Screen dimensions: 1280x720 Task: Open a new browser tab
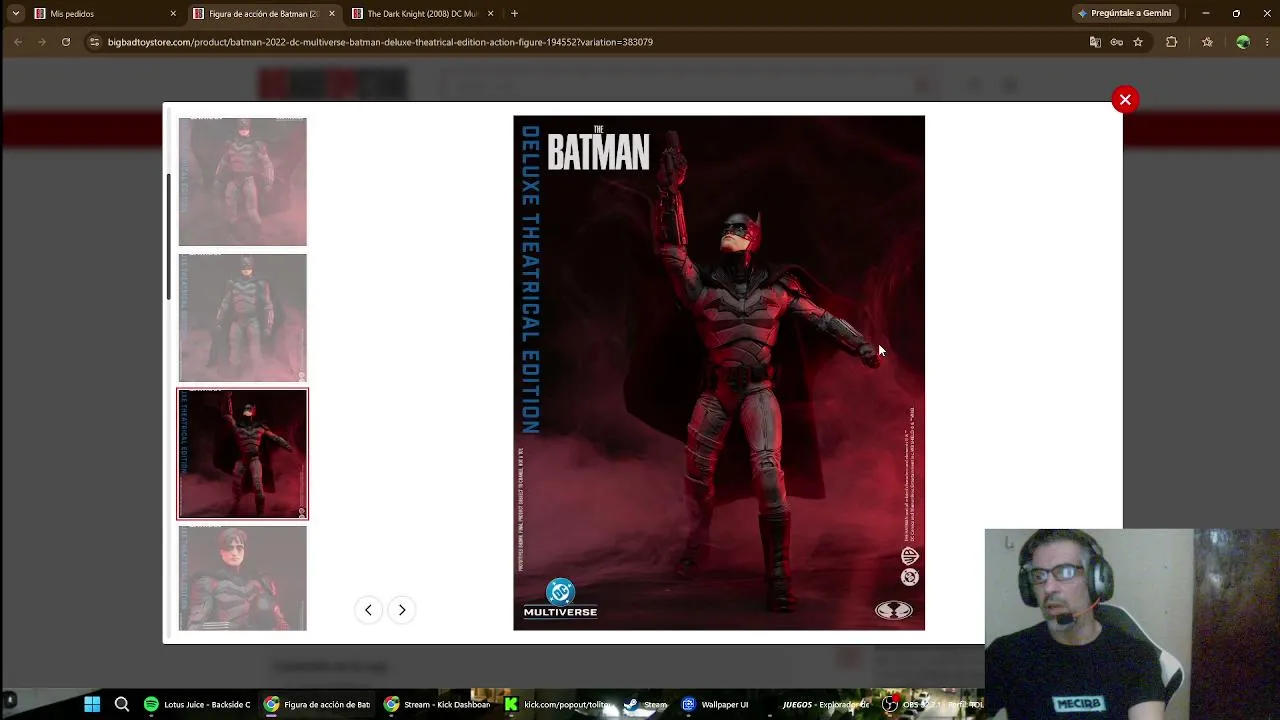[x=514, y=14]
